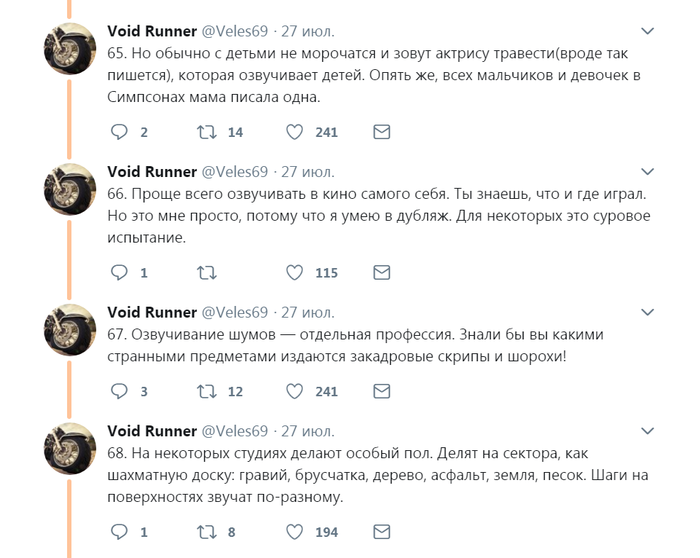700x558 pixels.
Task: Reply to tweet 67 about sound effects
Action: click(119, 391)
